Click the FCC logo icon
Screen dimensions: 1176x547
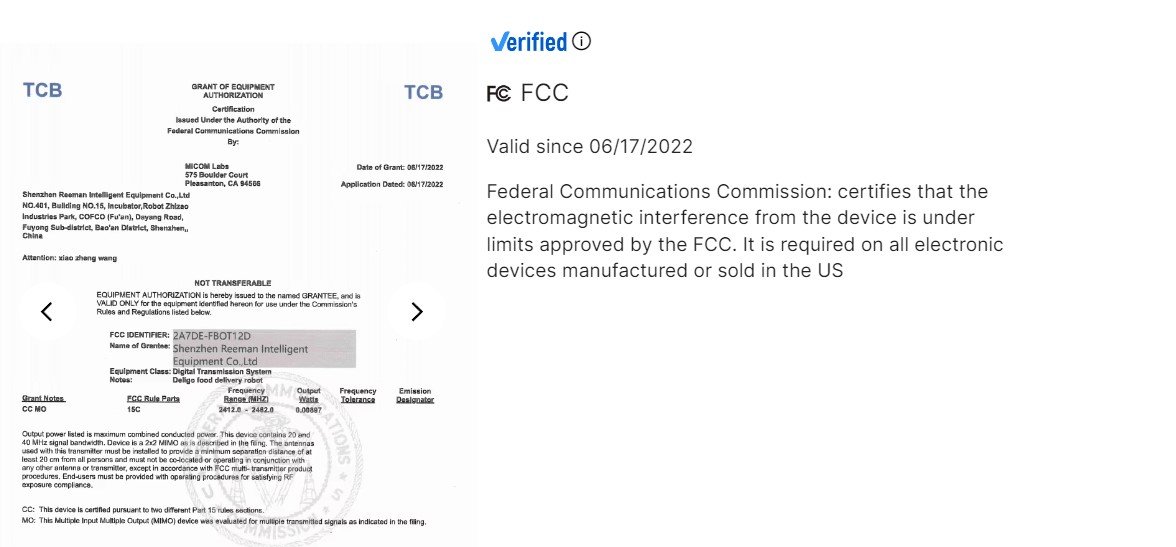tap(499, 94)
